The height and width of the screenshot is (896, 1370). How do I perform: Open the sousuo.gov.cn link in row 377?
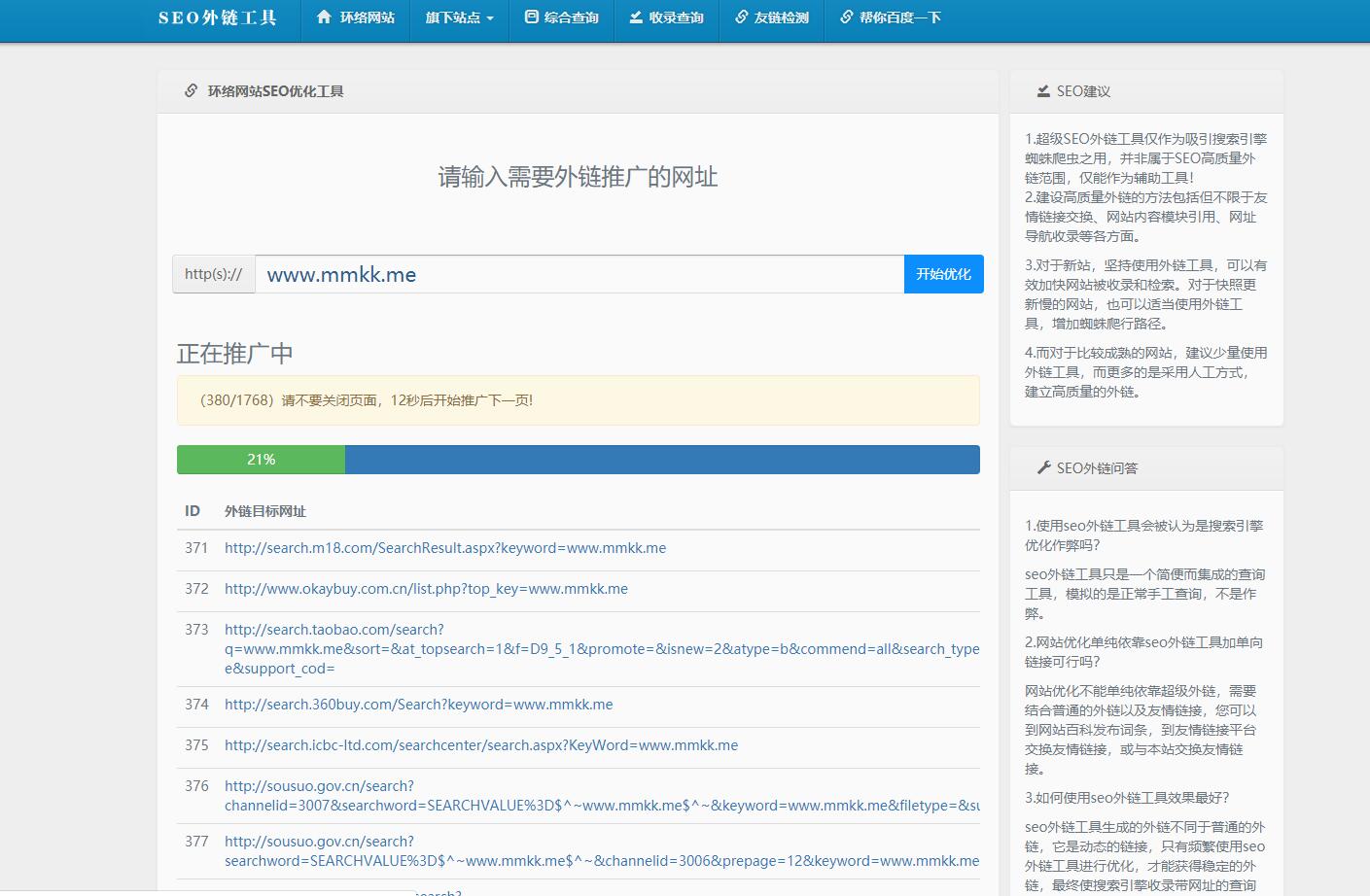(602, 851)
